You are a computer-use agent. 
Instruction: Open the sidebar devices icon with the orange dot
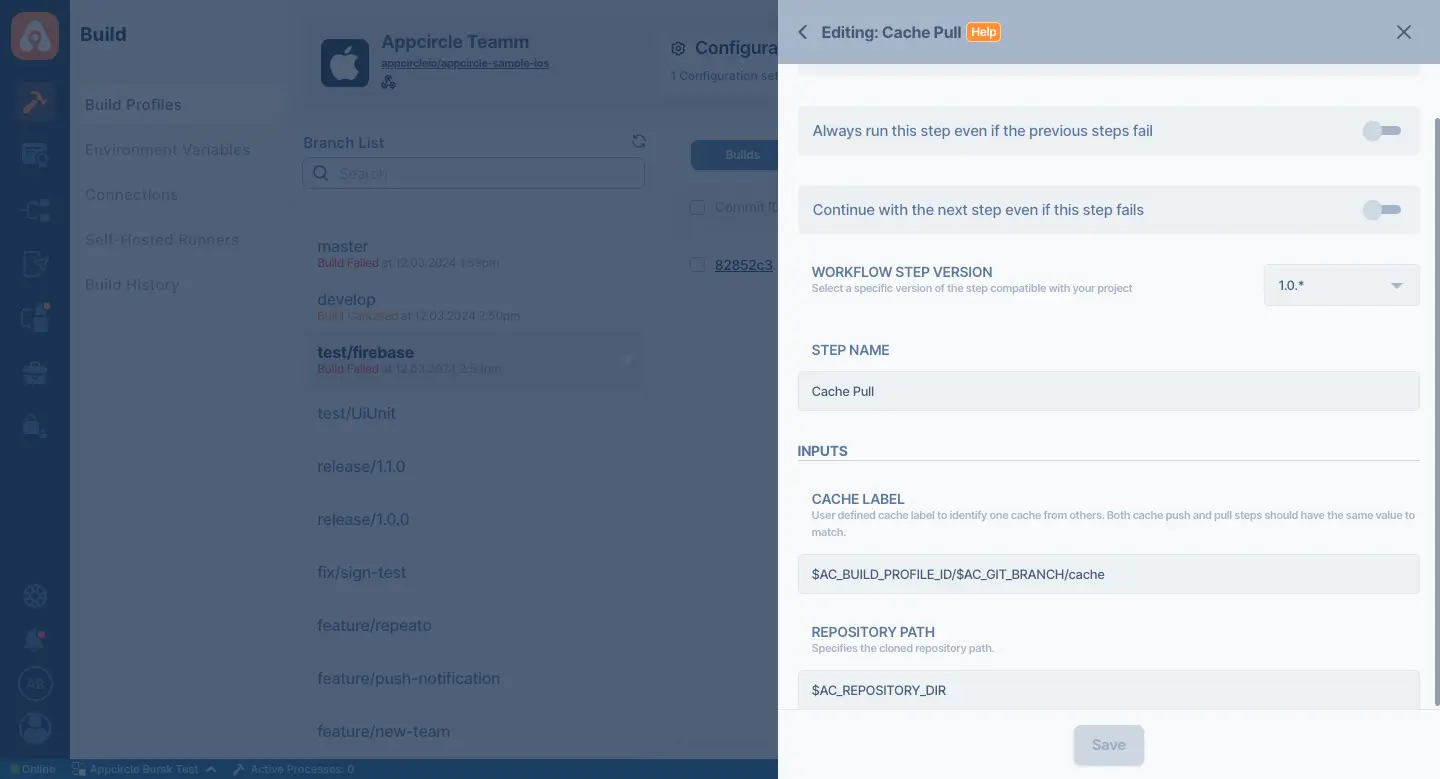pos(35,318)
